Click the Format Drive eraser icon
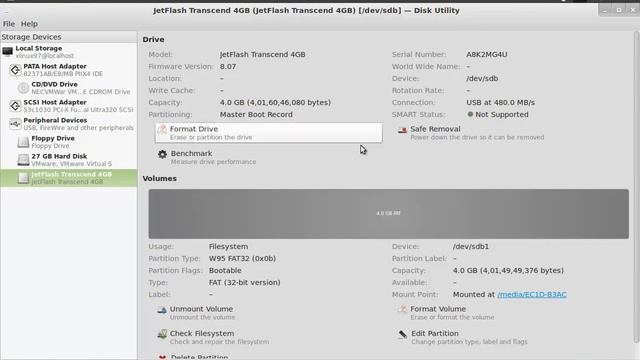 162,129
